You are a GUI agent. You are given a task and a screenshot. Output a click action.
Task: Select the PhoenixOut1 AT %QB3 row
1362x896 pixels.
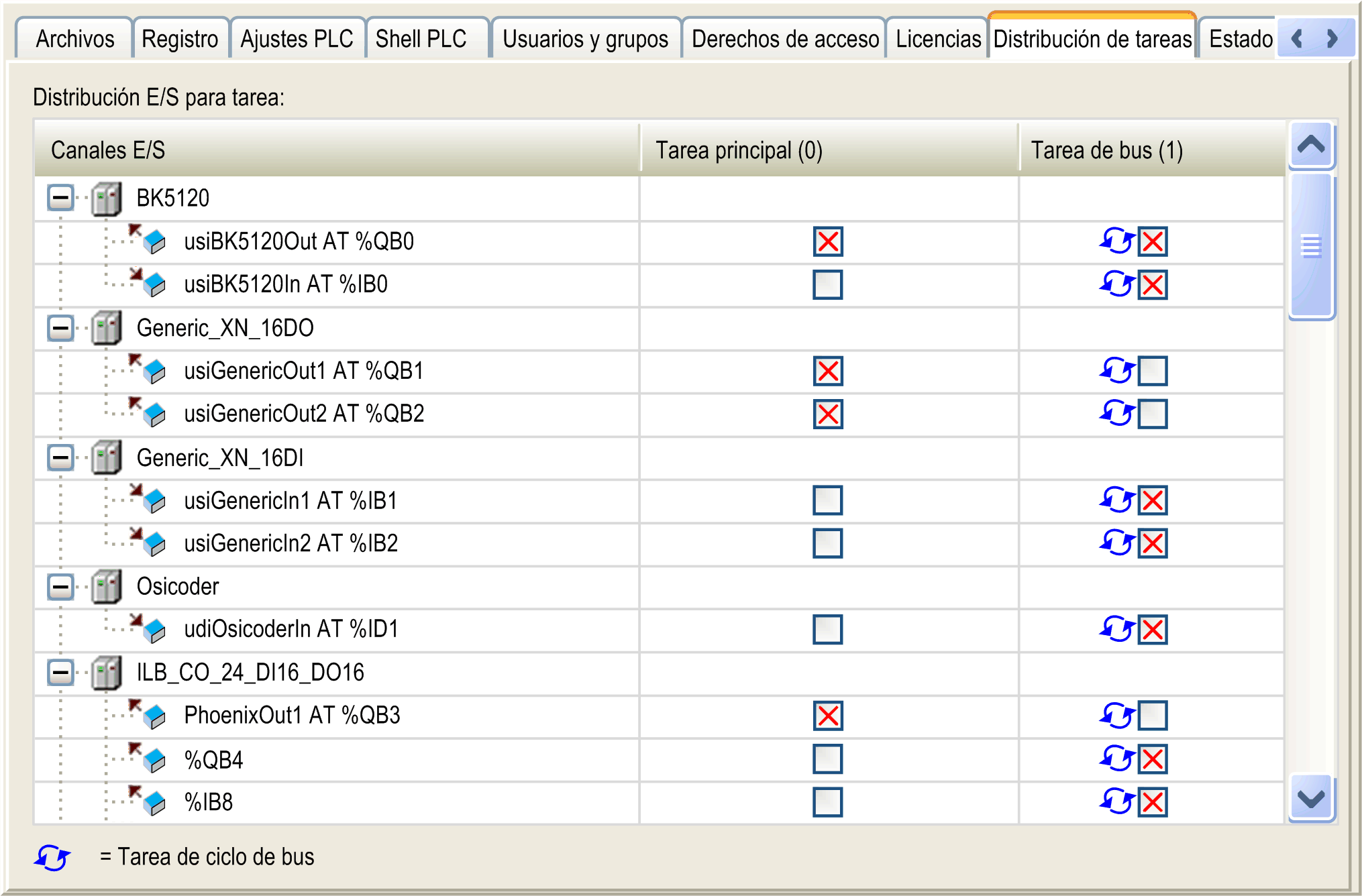pos(292,716)
